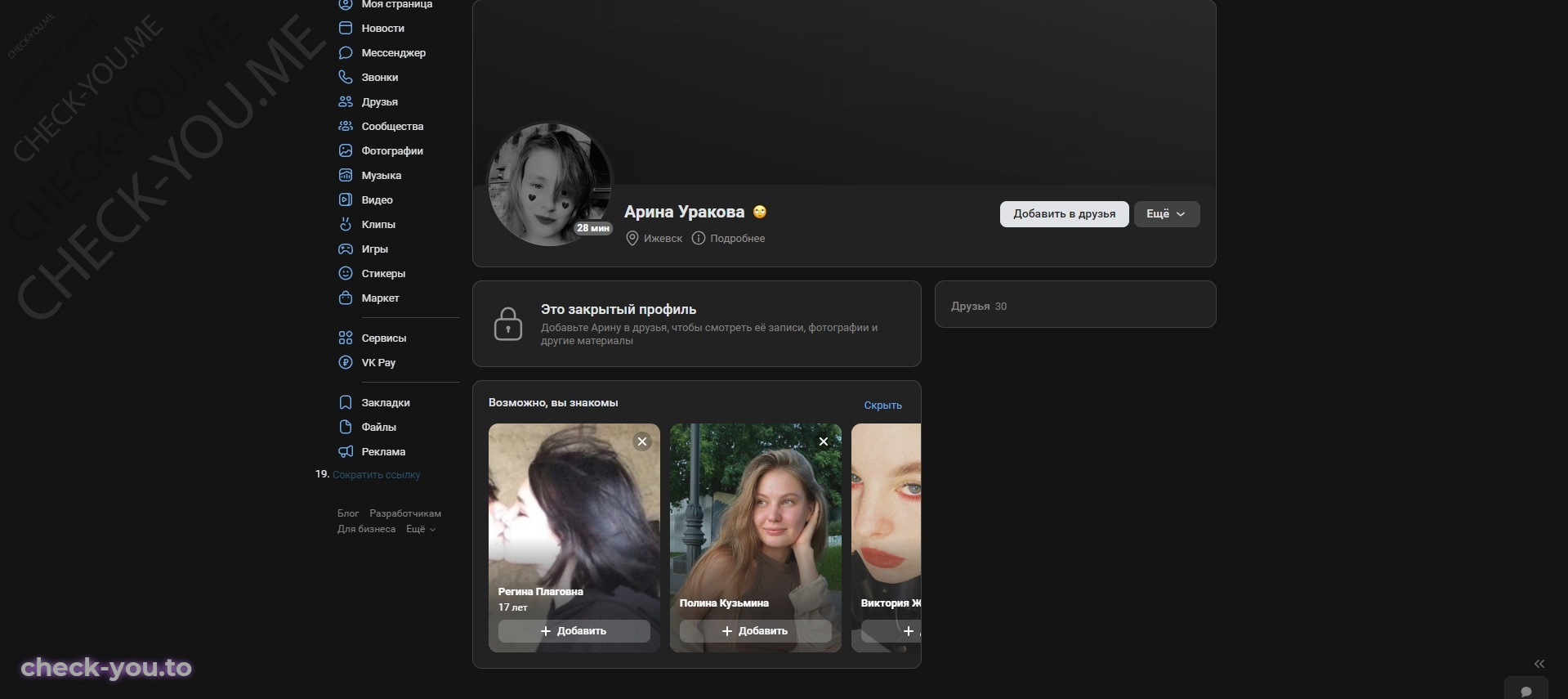The width and height of the screenshot is (1568, 699).
Task: Click the Сократить ссылку link
Action: pos(377,474)
